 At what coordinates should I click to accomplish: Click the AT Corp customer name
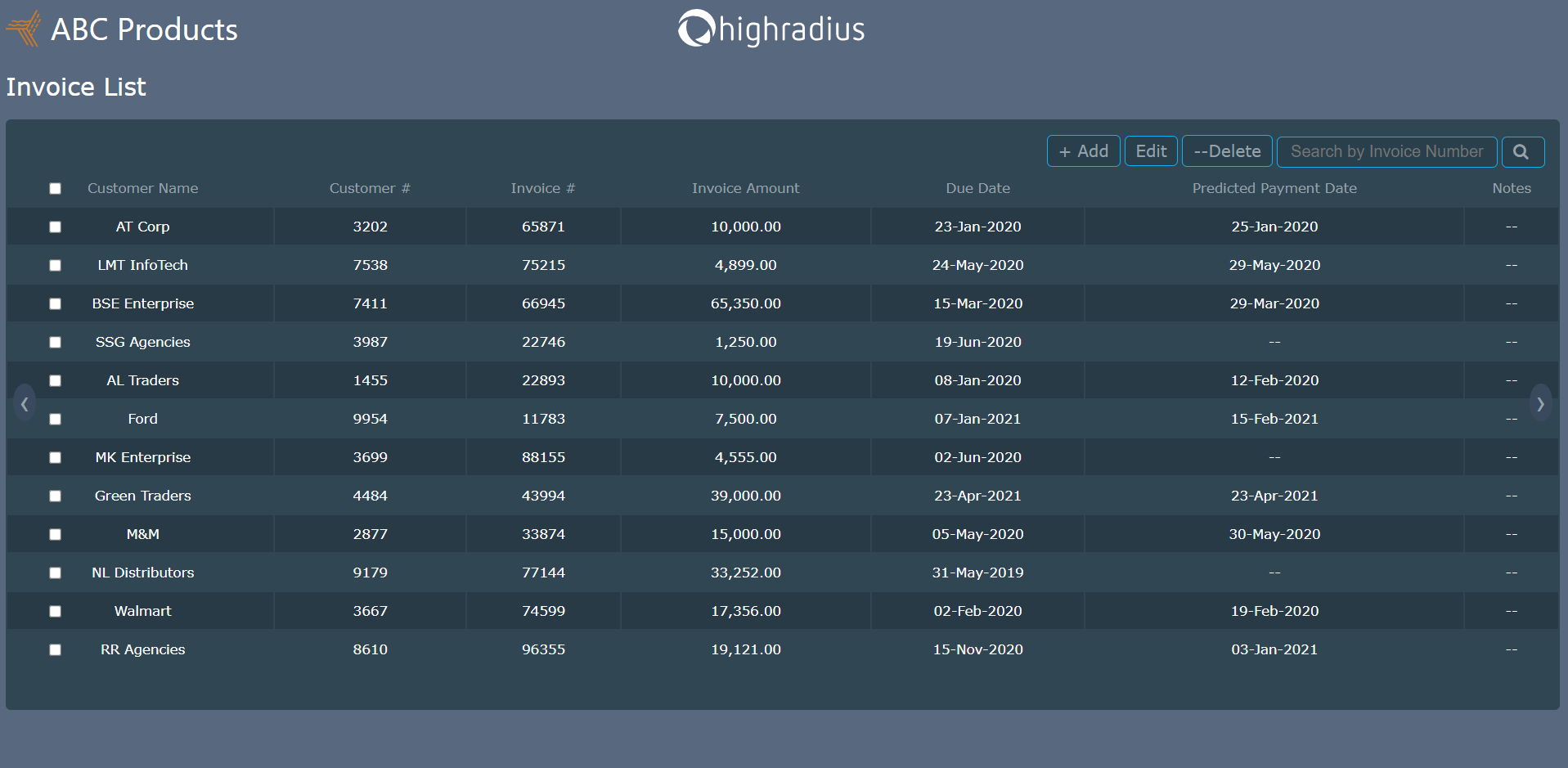[x=142, y=227]
